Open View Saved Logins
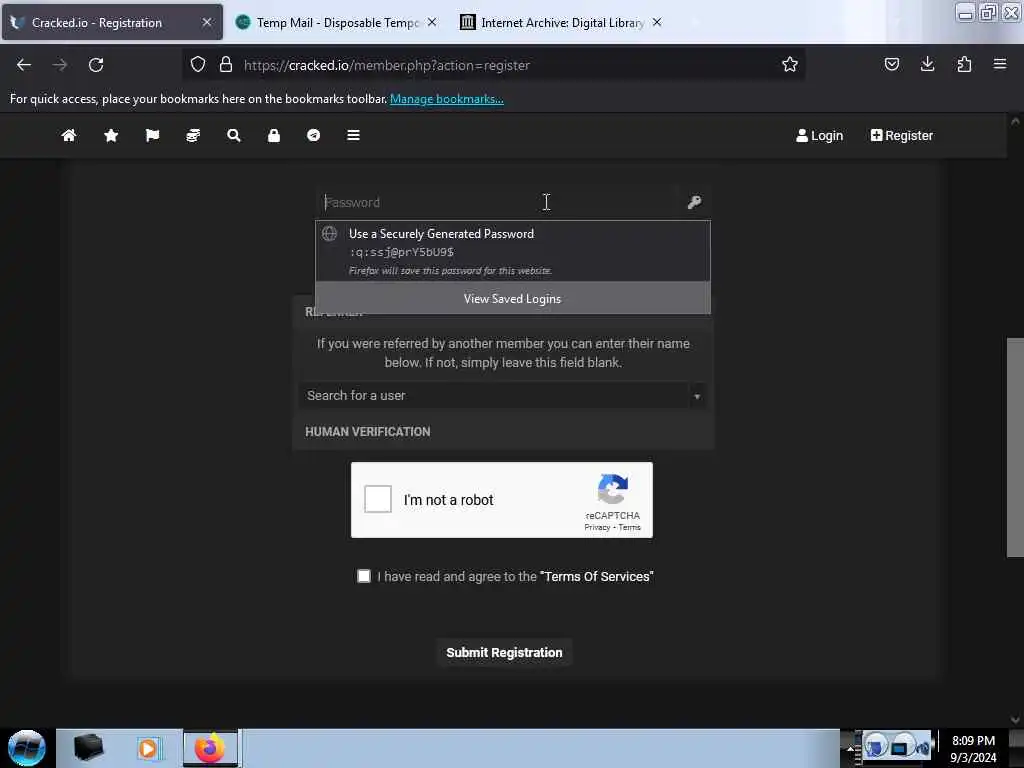Screen dimensions: 1024x768 pos(513,298)
